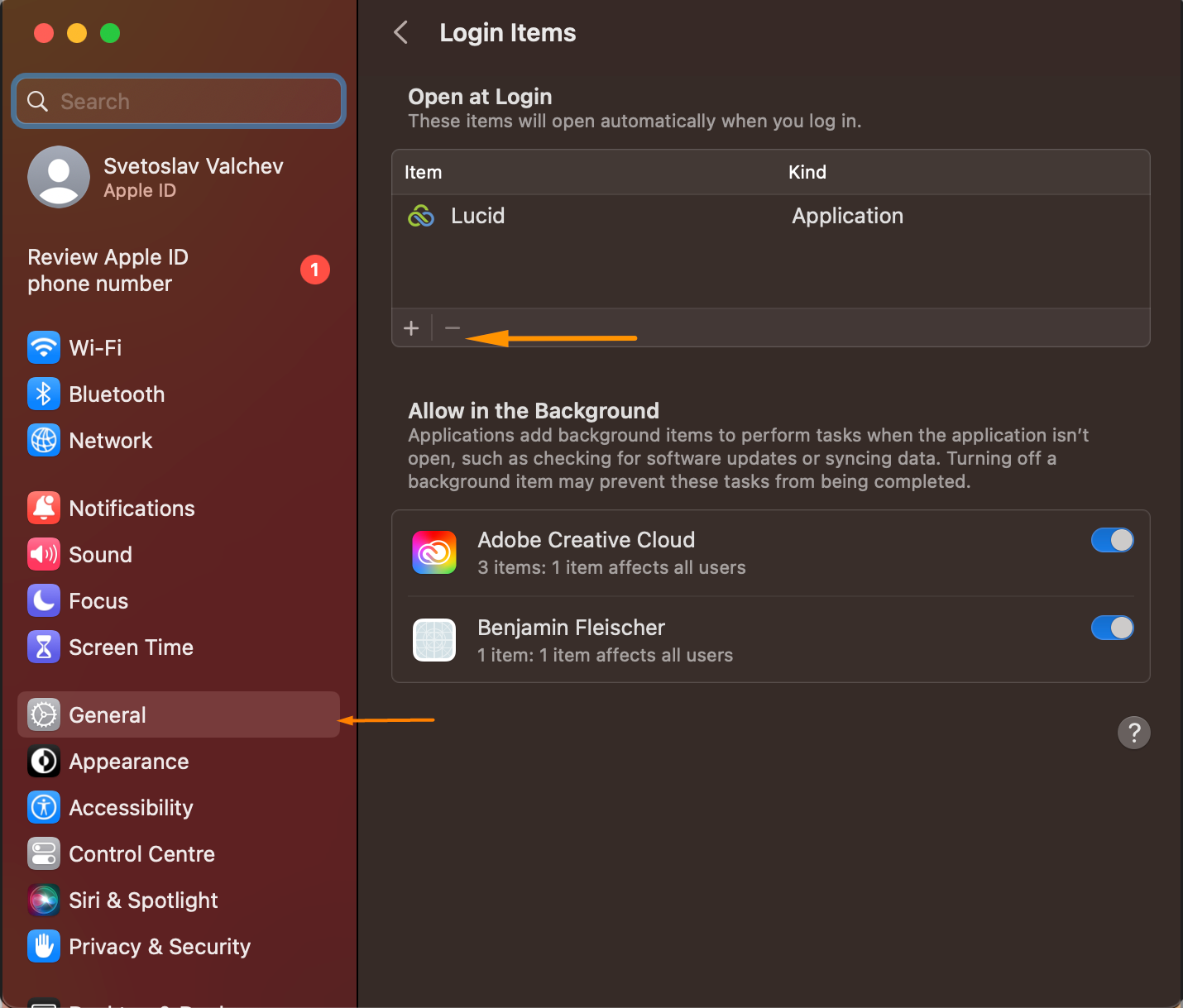The height and width of the screenshot is (1008, 1183).
Task: Select the Focus moon icon
Action: point(43,600)
